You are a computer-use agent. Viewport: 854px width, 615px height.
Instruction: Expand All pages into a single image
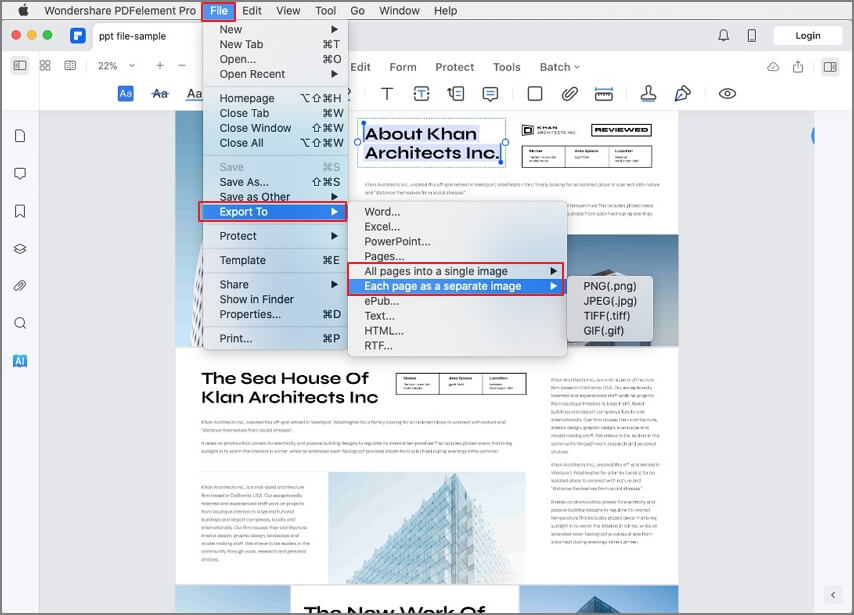coord(457,271)
